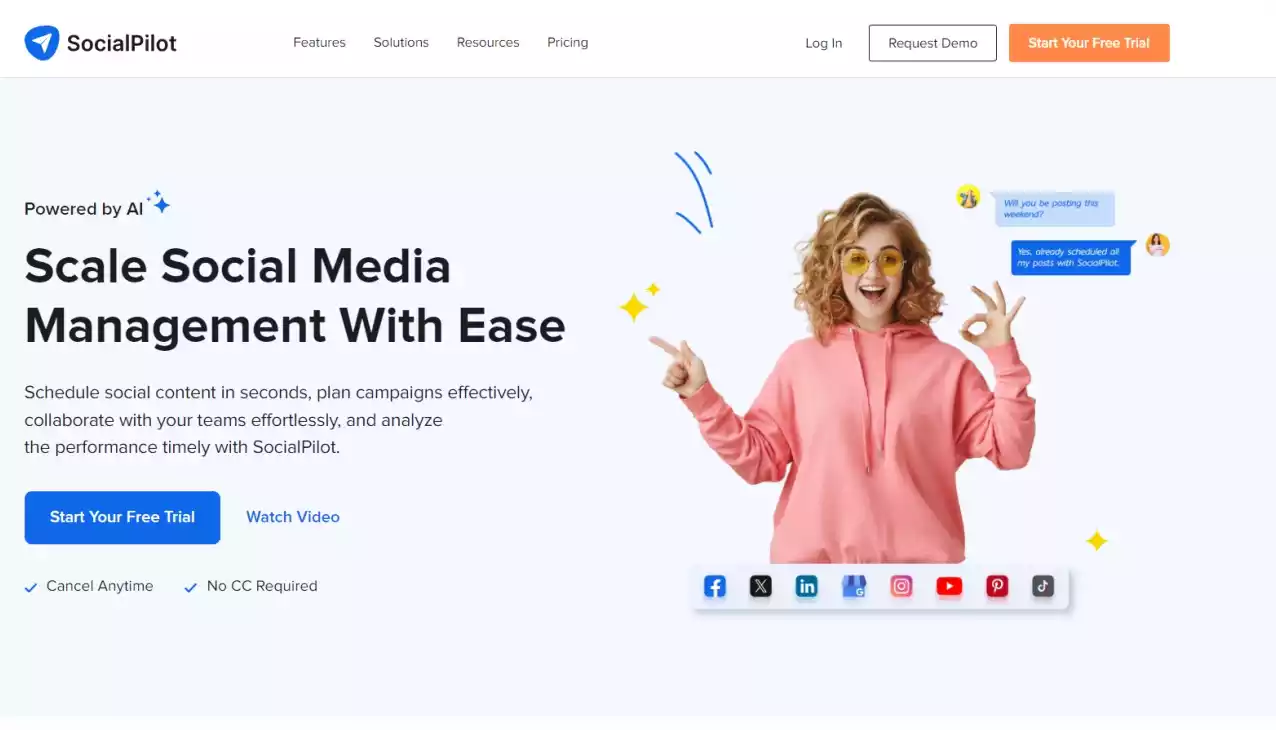Click the SocialPilot paper plane logo
This screenshot has width=1276, height=730.
click(42, 43)
